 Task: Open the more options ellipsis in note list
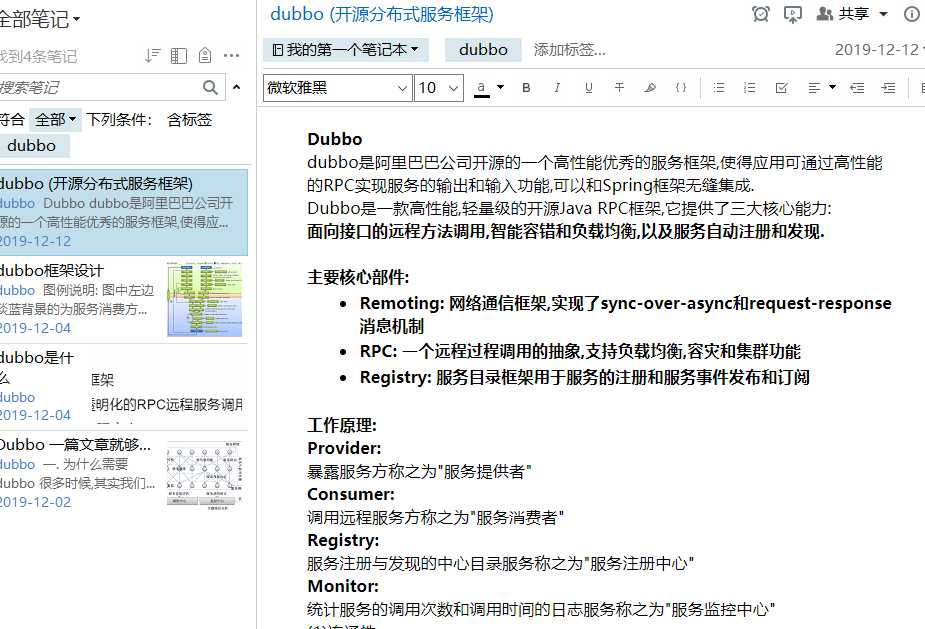coord(232,55)
